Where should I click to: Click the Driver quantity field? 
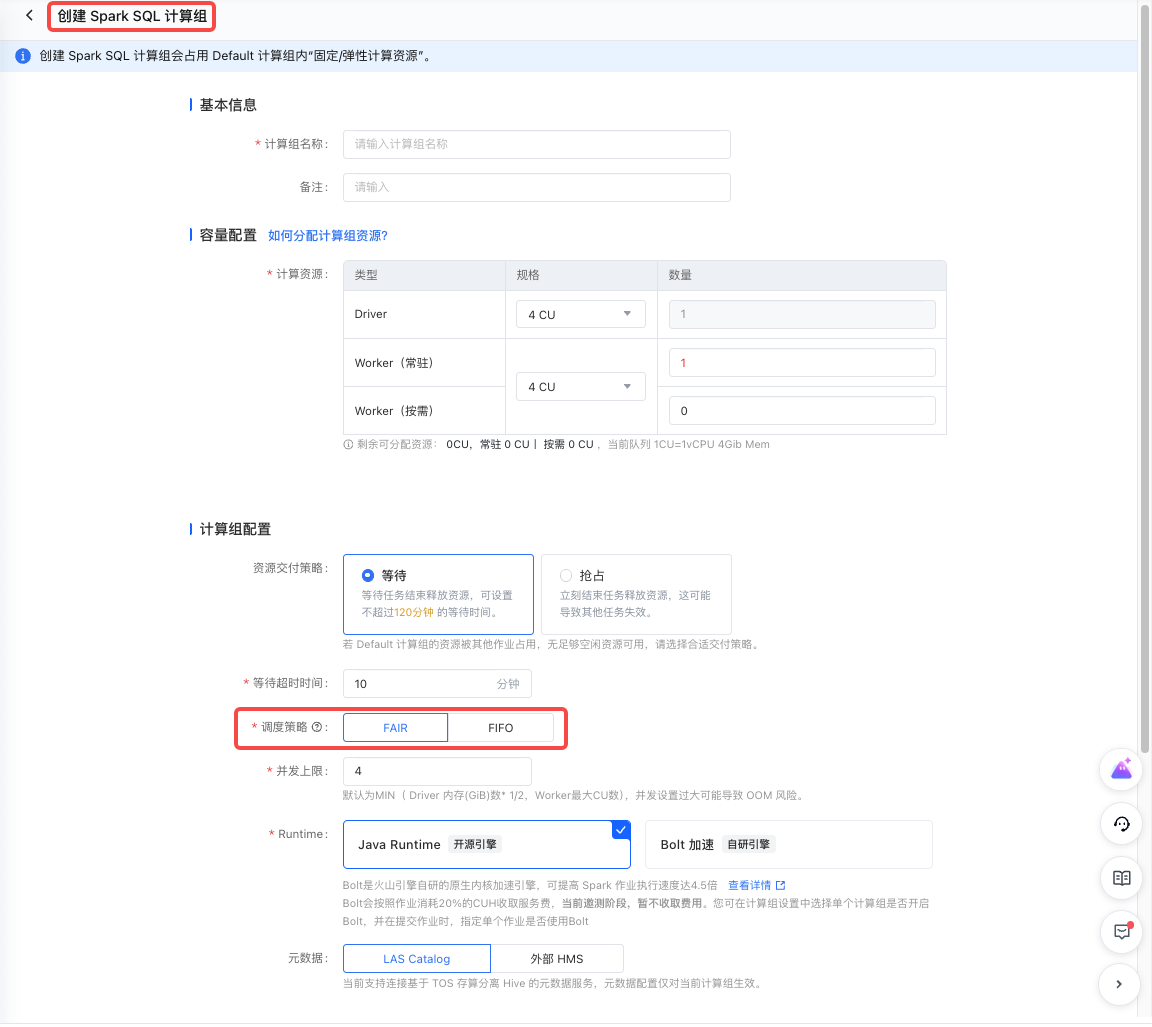click(x=802, y=314)
